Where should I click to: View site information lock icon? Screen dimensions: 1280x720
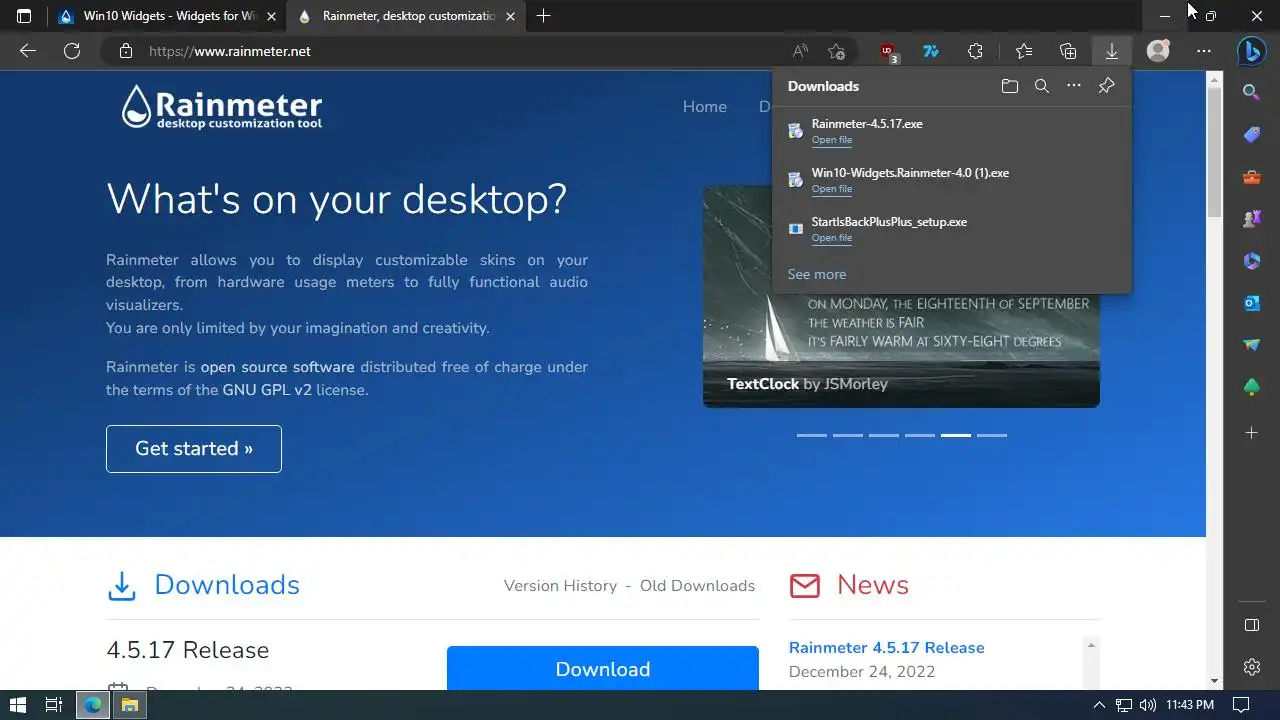[125, 51]
